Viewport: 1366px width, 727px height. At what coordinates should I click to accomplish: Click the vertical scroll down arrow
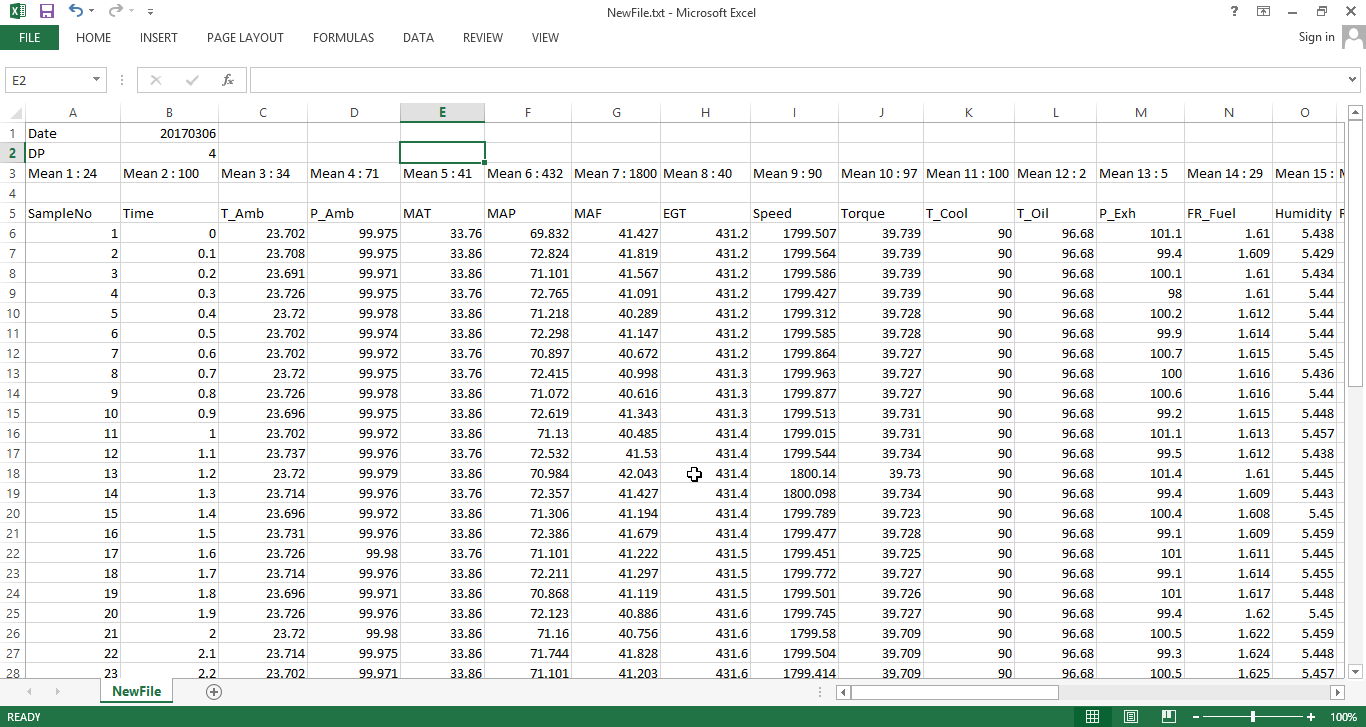[1355, 671]
